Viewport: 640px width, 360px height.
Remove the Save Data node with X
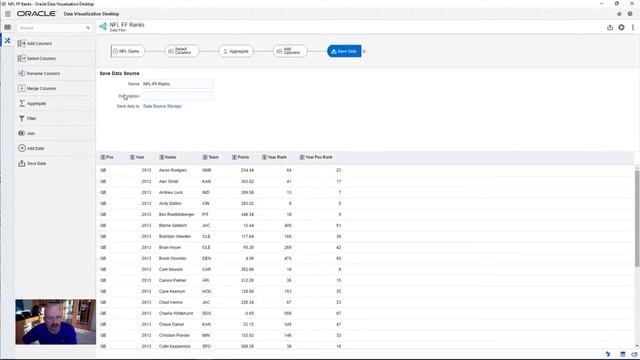[x=364, y=51]
